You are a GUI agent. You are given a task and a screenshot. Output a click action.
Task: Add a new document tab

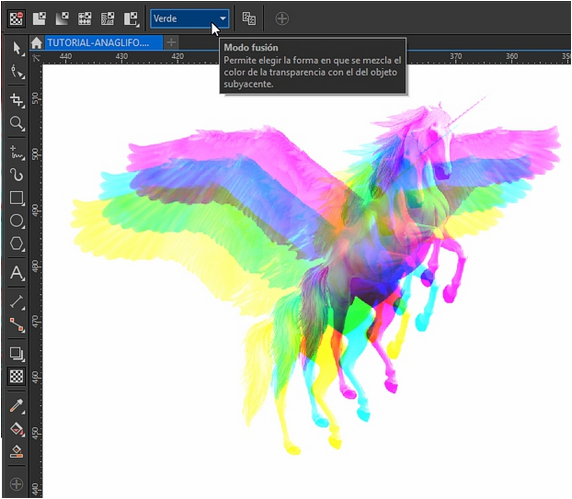[x=171, y=43]
